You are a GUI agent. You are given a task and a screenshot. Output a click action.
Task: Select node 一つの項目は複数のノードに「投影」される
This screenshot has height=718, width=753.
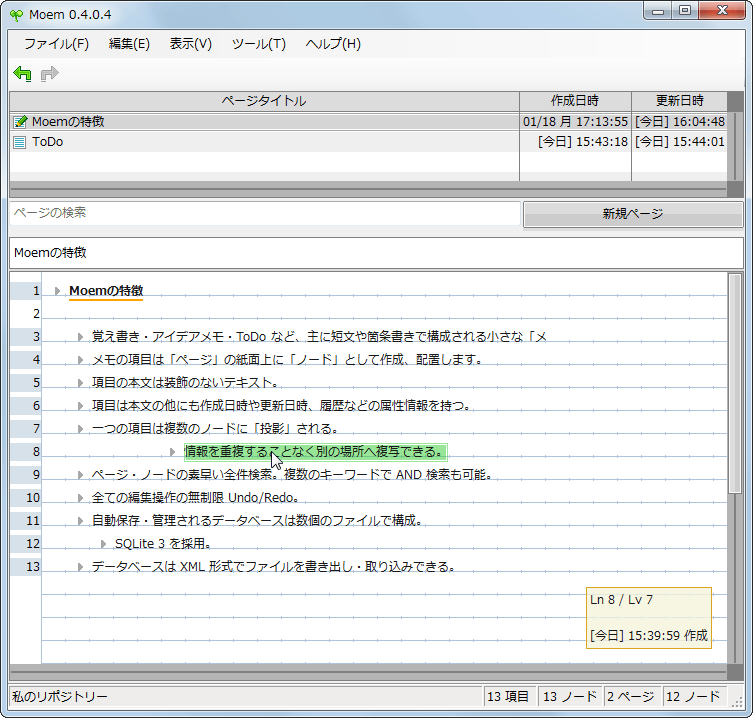pyautogui.click(x=215, y=428)
